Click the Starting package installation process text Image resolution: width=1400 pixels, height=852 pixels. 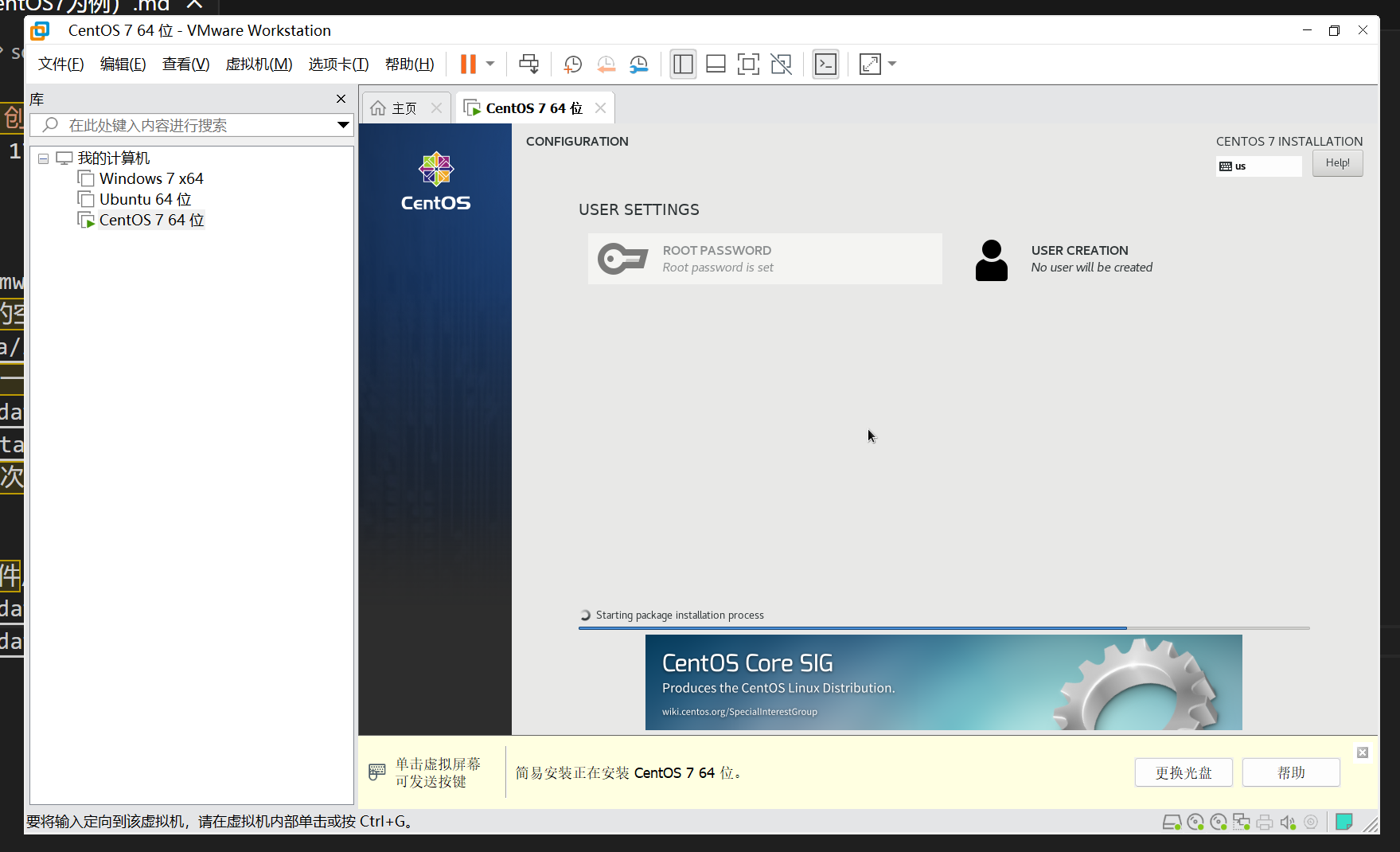pyautogui.click(x=680, y=615)
